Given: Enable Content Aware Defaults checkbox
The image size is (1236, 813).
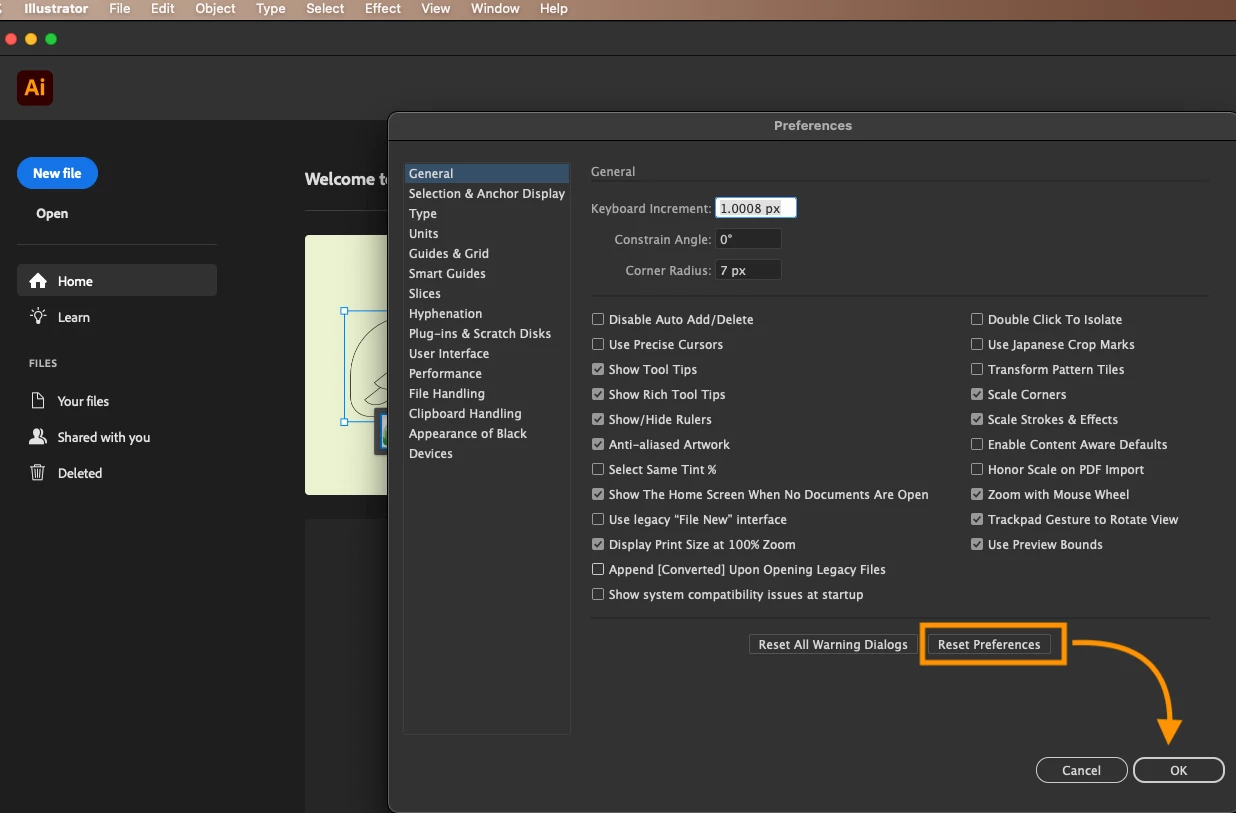Looking at the screenshot, I should pyautogui.click(x=977, y=445).
